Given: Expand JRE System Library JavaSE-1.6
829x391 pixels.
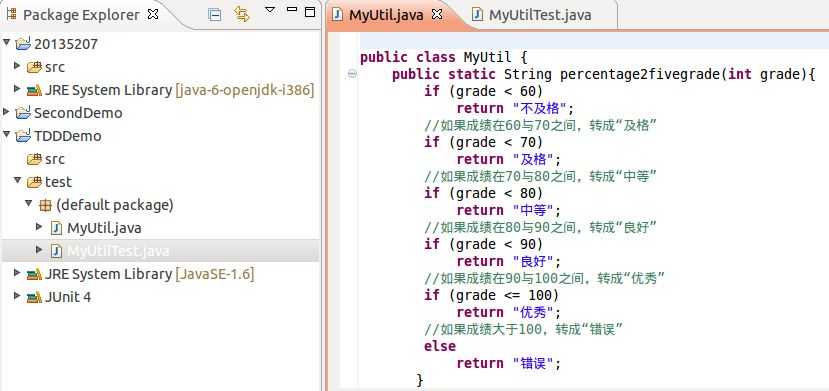Looking at the screenshot, I should [x=17, y=273].
